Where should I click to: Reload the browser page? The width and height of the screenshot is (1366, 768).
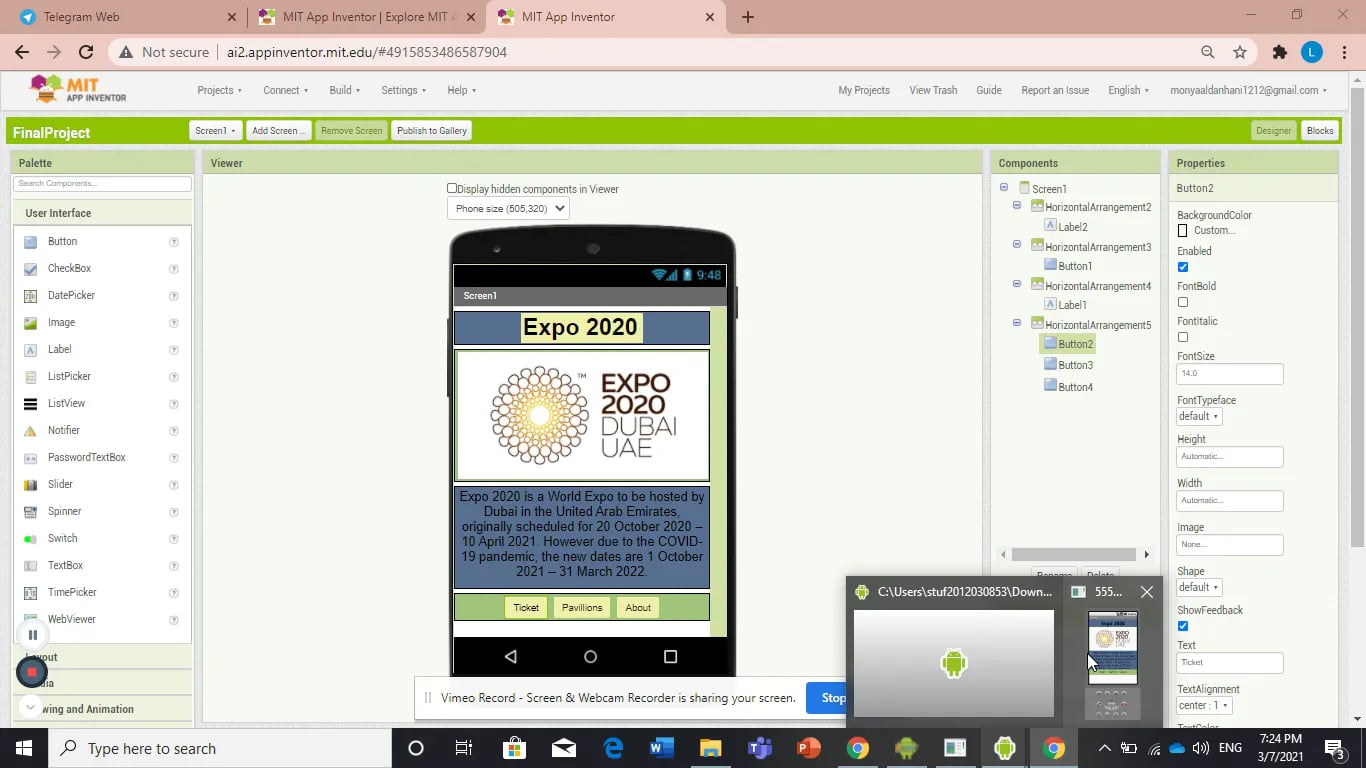tap(86, 52)
